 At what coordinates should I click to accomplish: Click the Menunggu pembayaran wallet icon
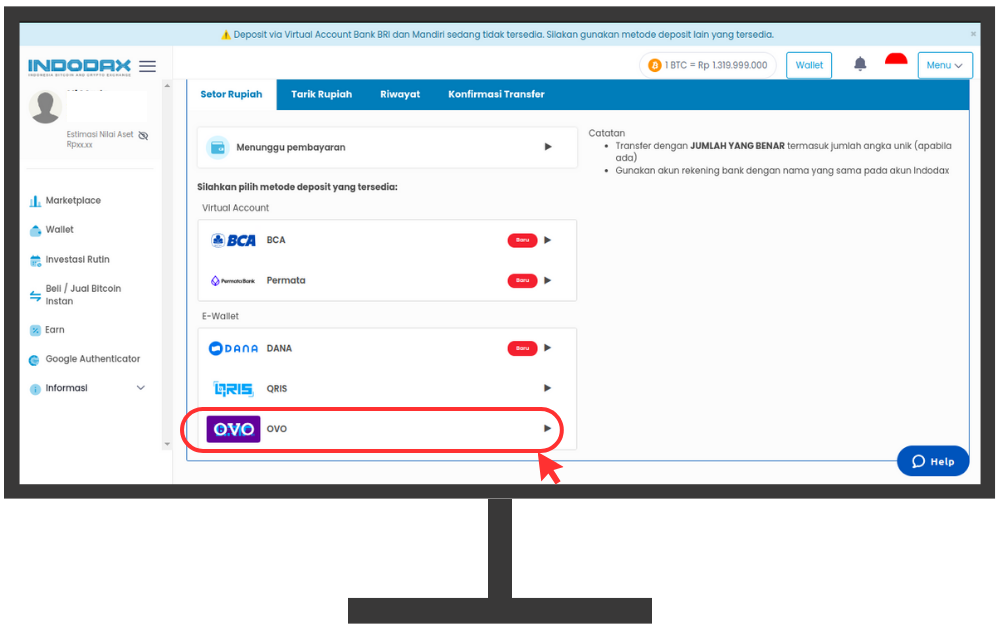(218, 147)
